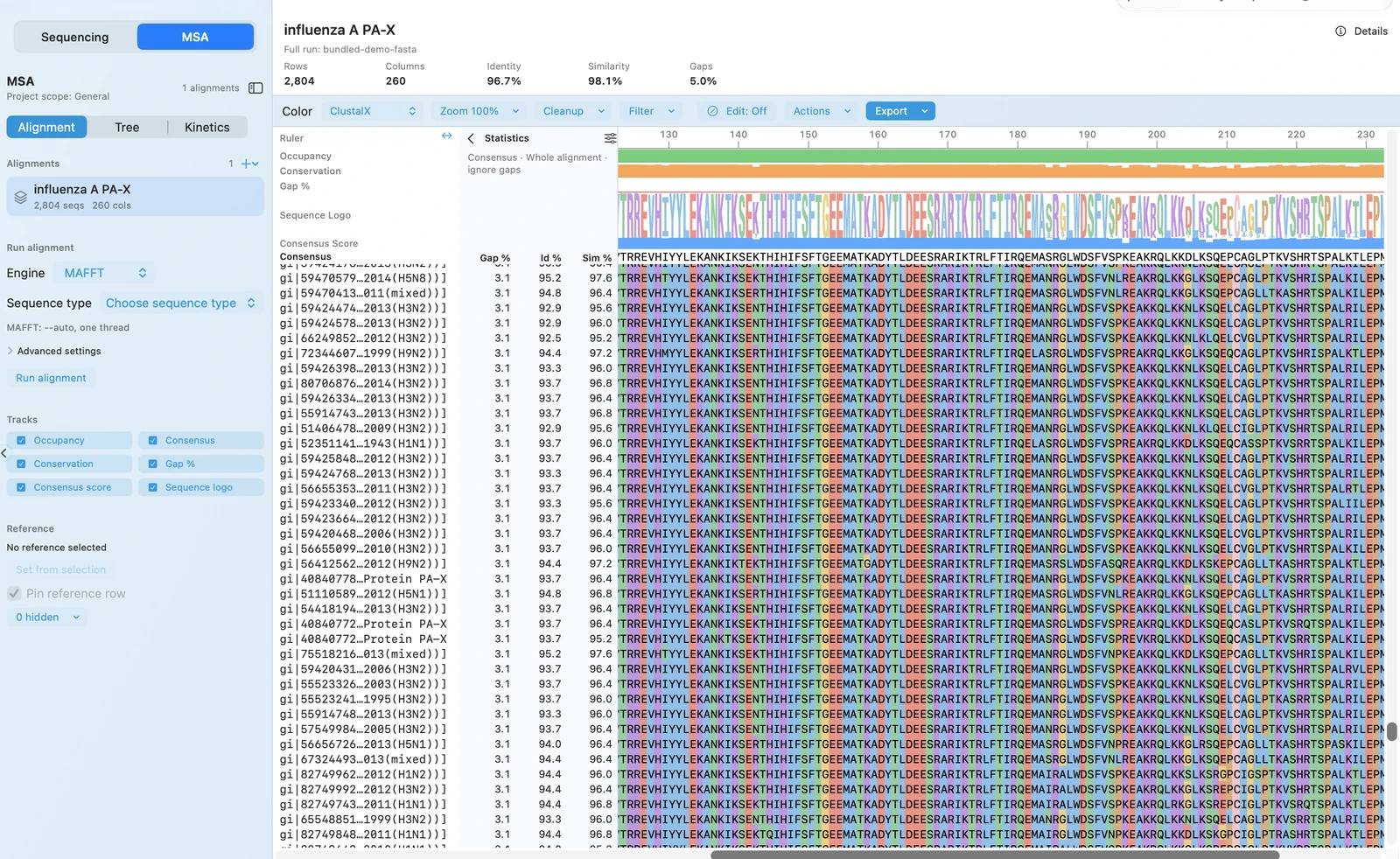
Task: Open the MAFFT engine dropdown
Action: [105, 273]
